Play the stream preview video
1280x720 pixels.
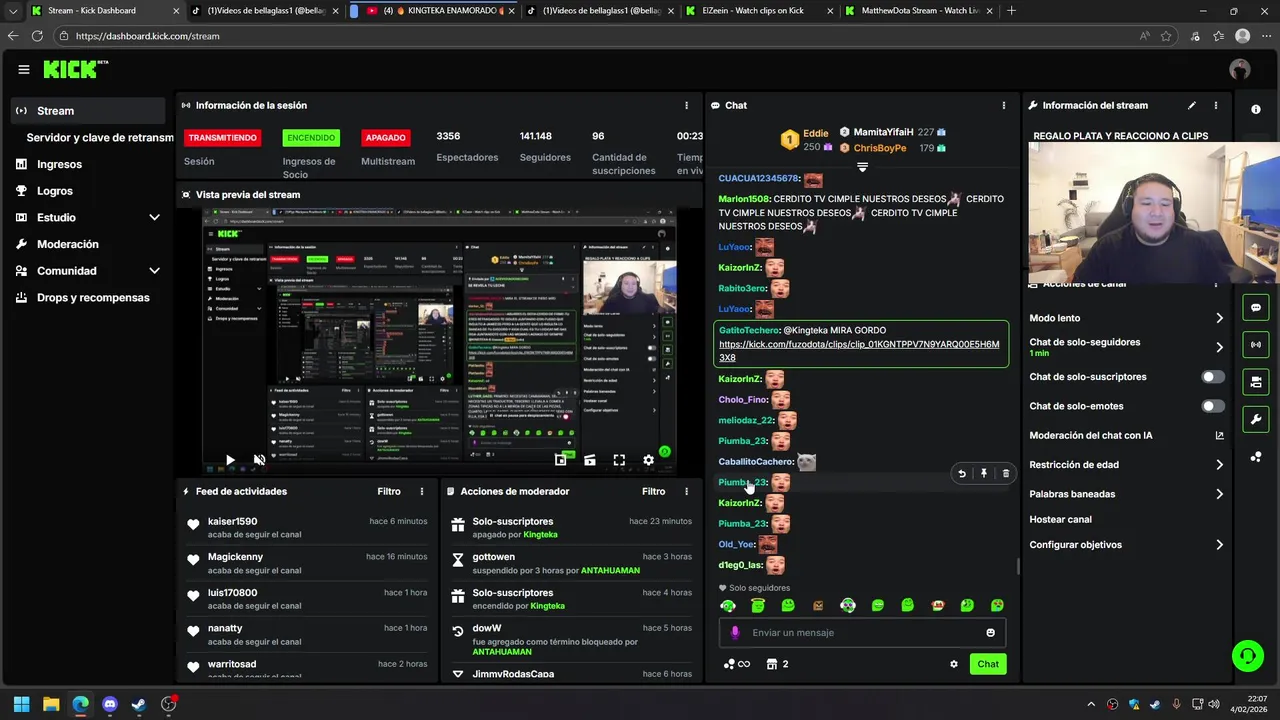tap(230, 460)
